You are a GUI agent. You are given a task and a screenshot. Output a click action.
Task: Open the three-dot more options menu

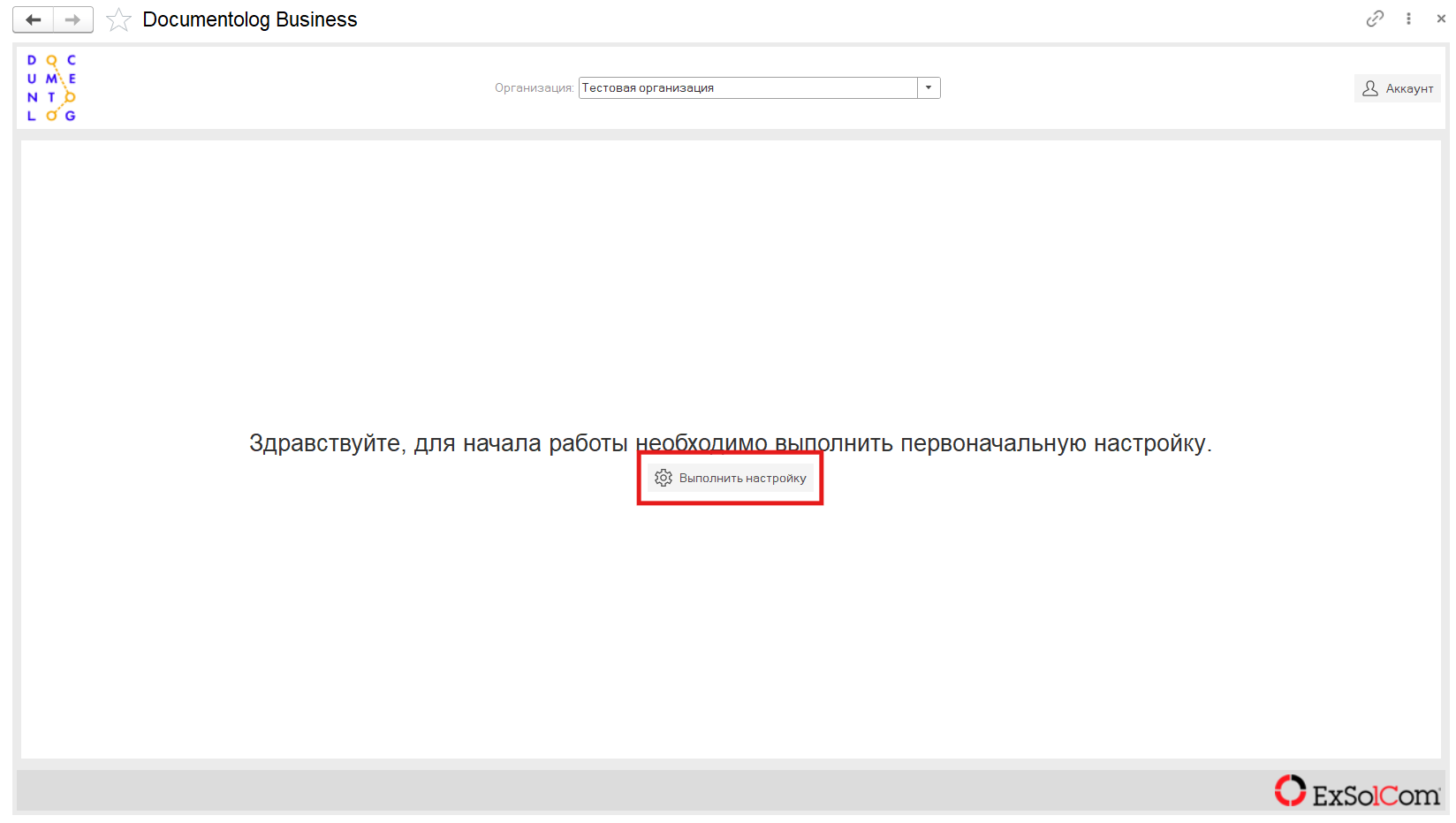1408,19
